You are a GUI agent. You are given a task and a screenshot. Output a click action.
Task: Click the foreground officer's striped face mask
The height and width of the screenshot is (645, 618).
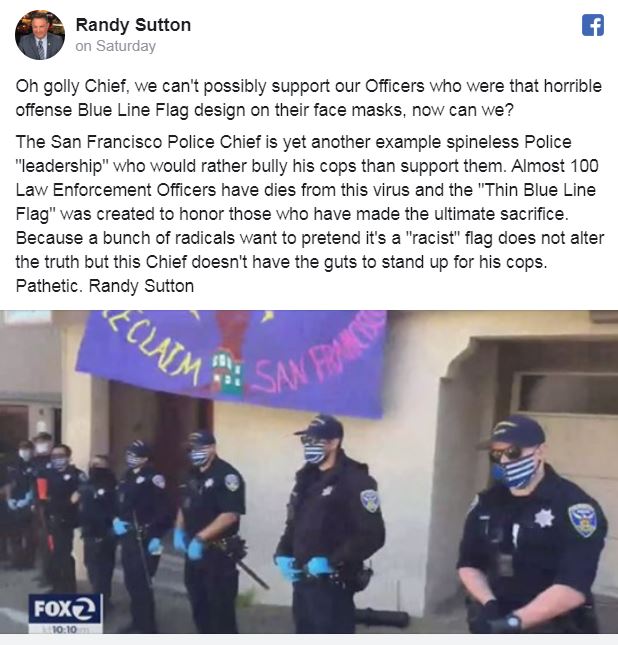click(516, 471)
